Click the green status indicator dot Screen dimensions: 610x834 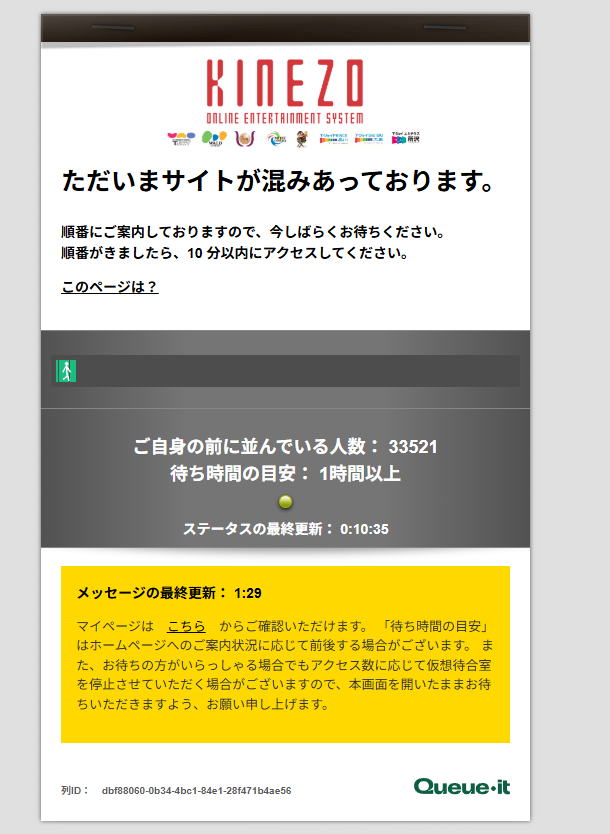click(286, 502)
